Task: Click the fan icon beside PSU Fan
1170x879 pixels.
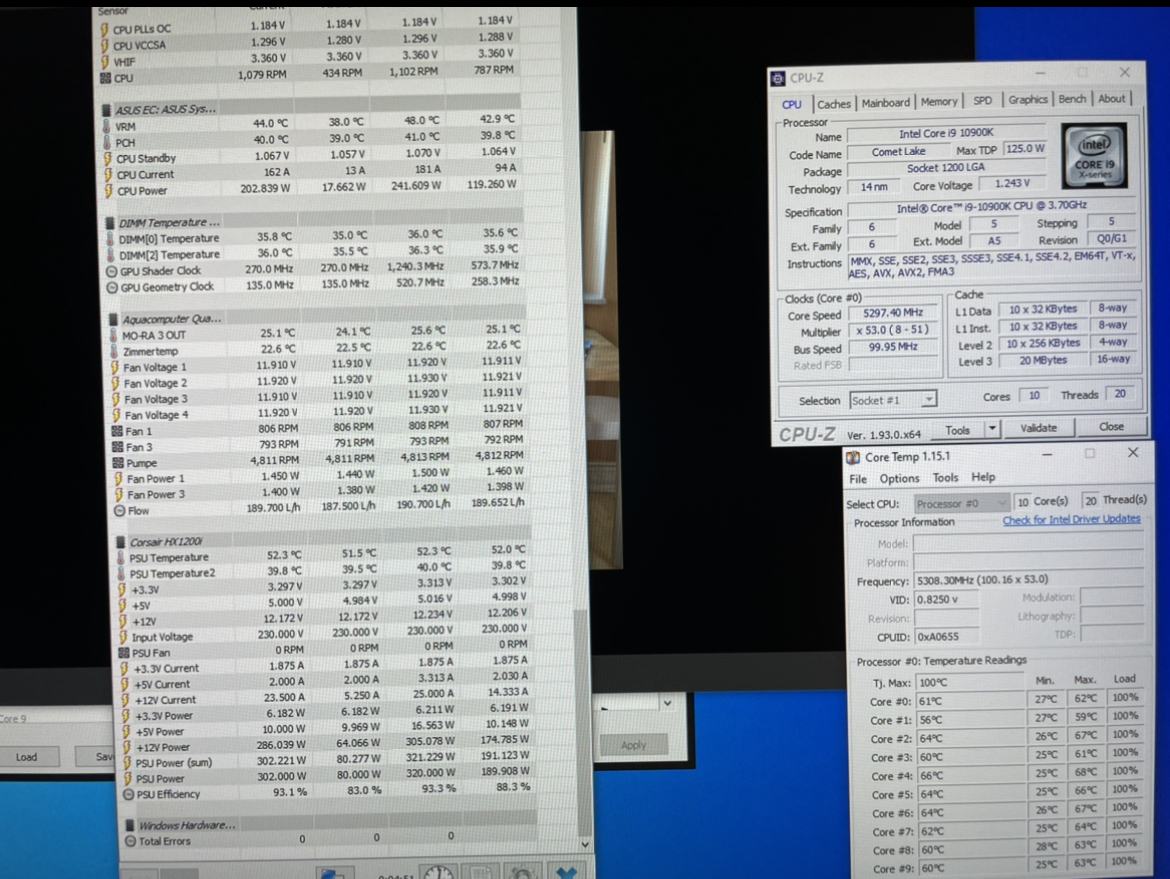Action: 124,652
